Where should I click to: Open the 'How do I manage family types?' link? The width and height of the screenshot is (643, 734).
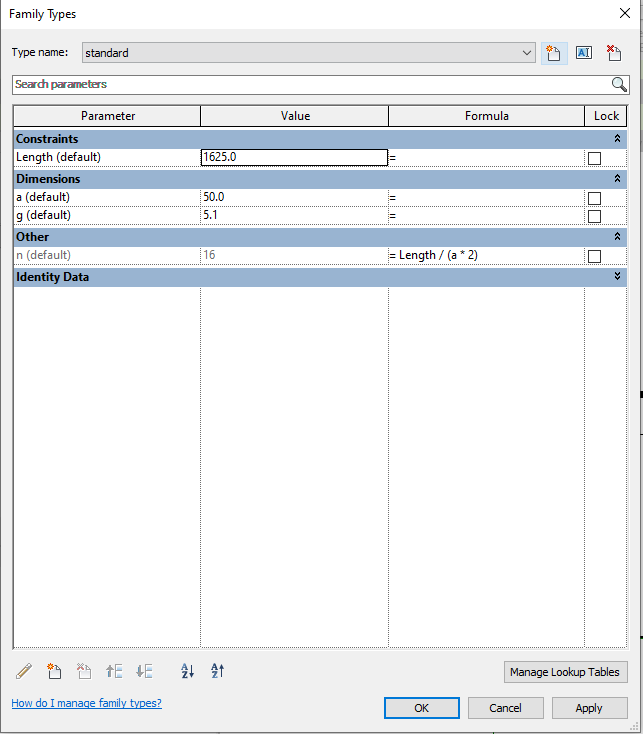coord(86,703)
